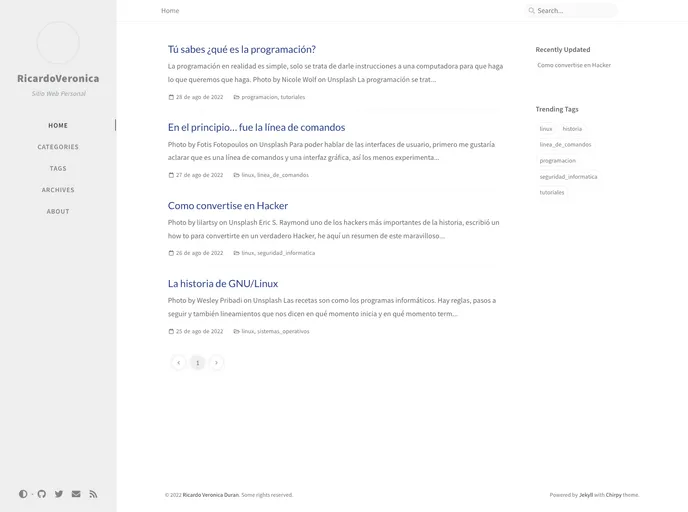Screen dimensions: 688x512
Task: Open recently updated "Como convertirse en Hacker"
Action: 574,65
